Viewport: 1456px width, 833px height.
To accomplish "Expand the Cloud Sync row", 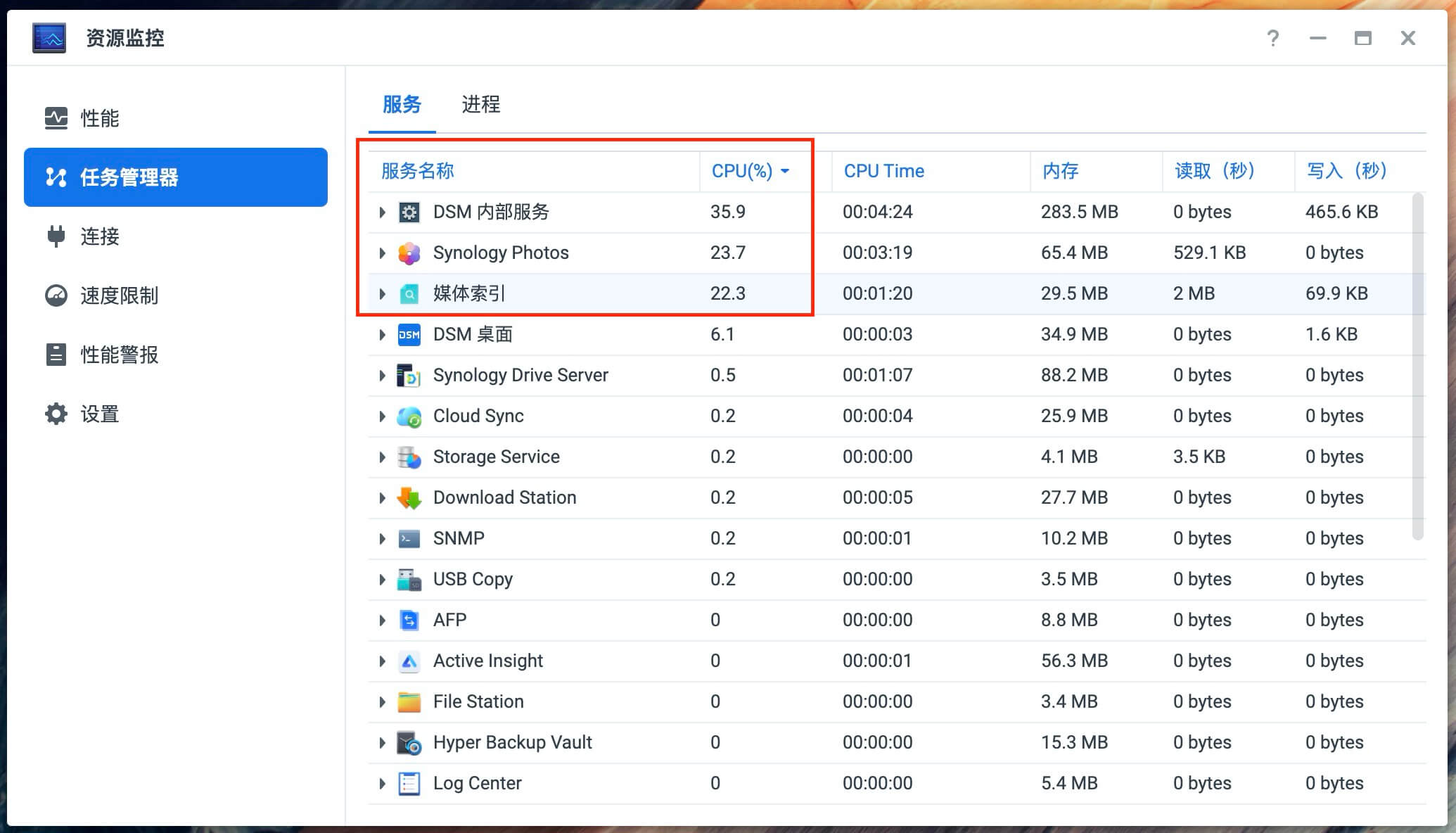I will (x=382, y=416).
